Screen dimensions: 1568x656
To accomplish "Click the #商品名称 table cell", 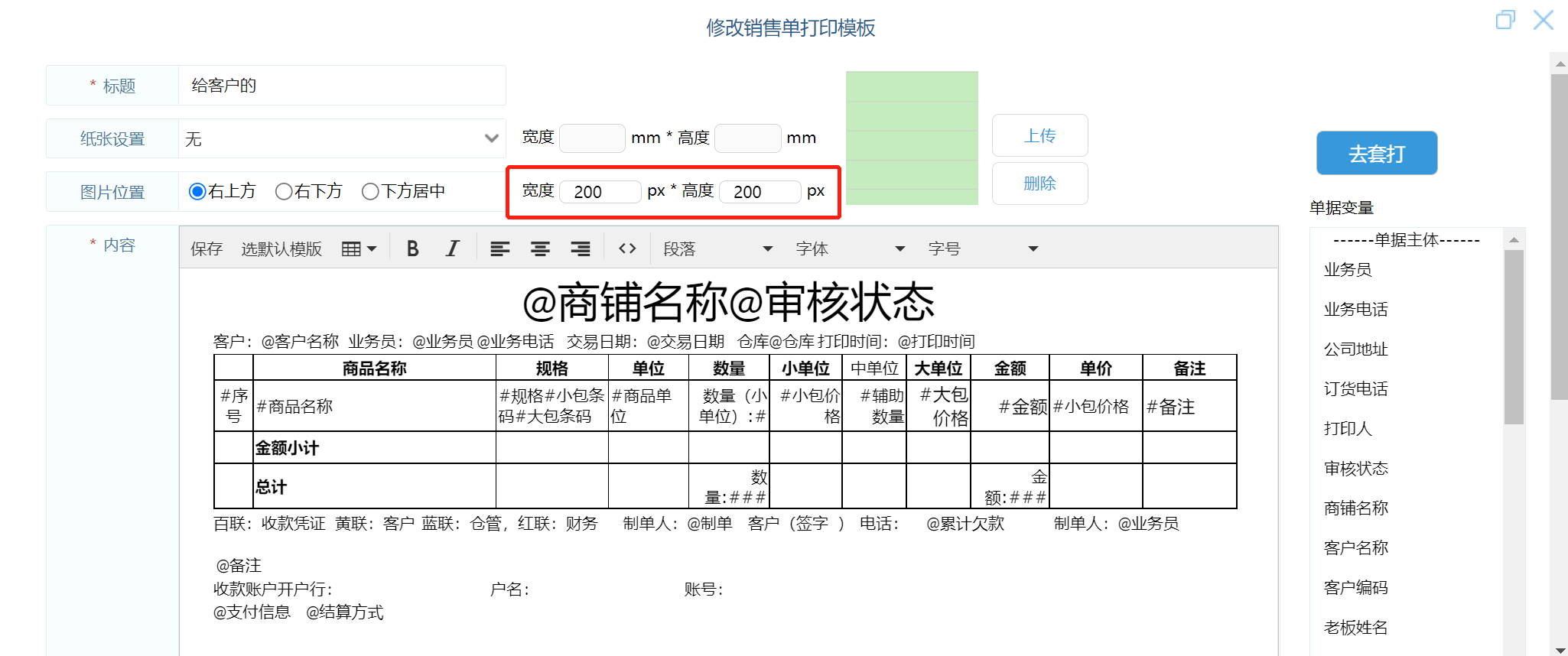I will pyautogui.click(x=374, y=406).
